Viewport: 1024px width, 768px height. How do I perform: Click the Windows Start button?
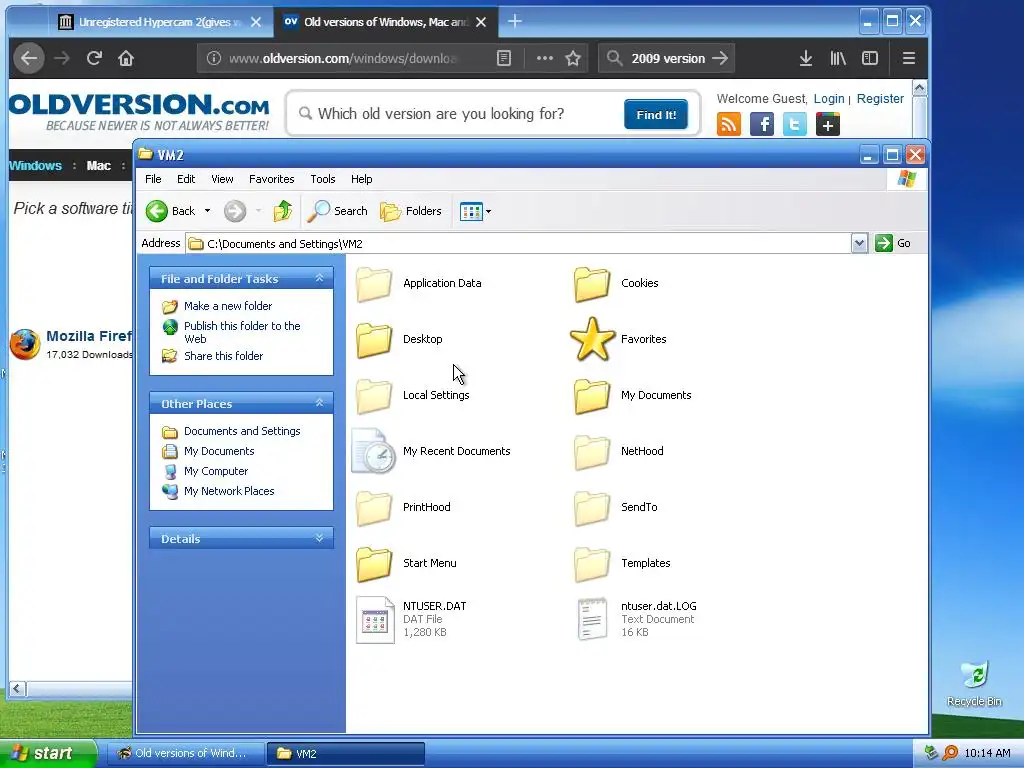(x=48, y=753)
